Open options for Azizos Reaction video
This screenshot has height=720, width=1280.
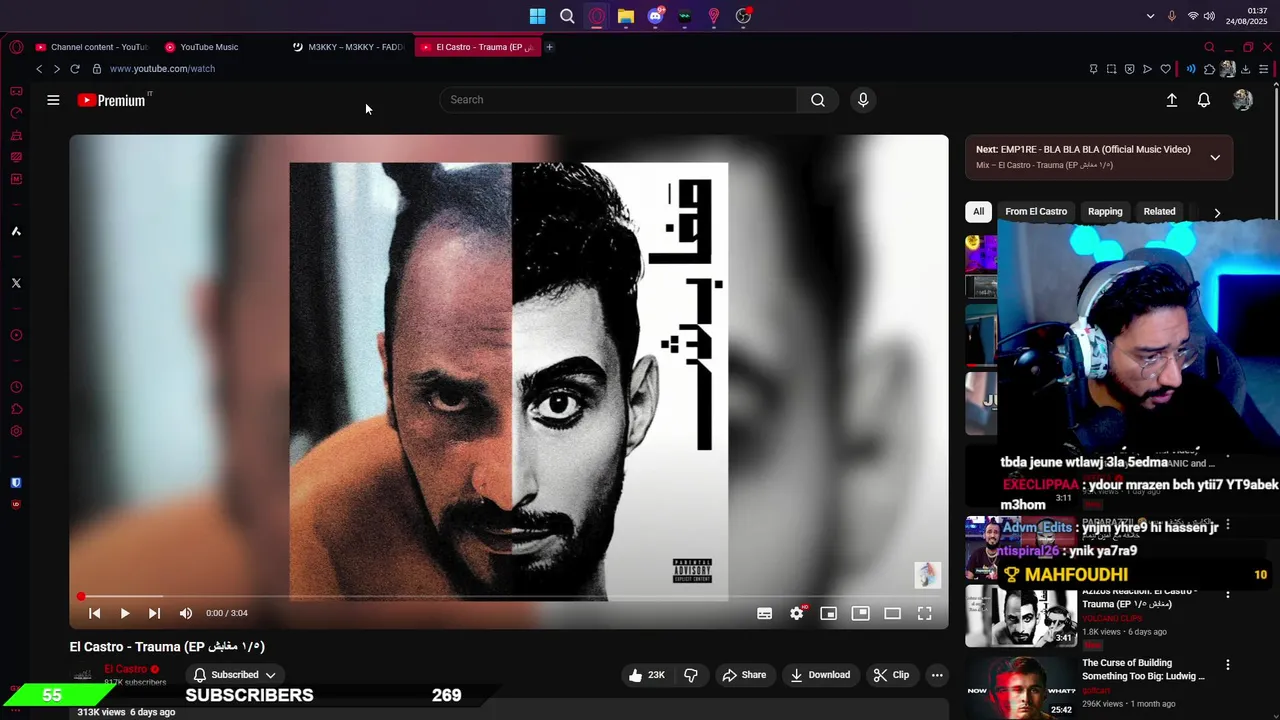(1228, 595)
